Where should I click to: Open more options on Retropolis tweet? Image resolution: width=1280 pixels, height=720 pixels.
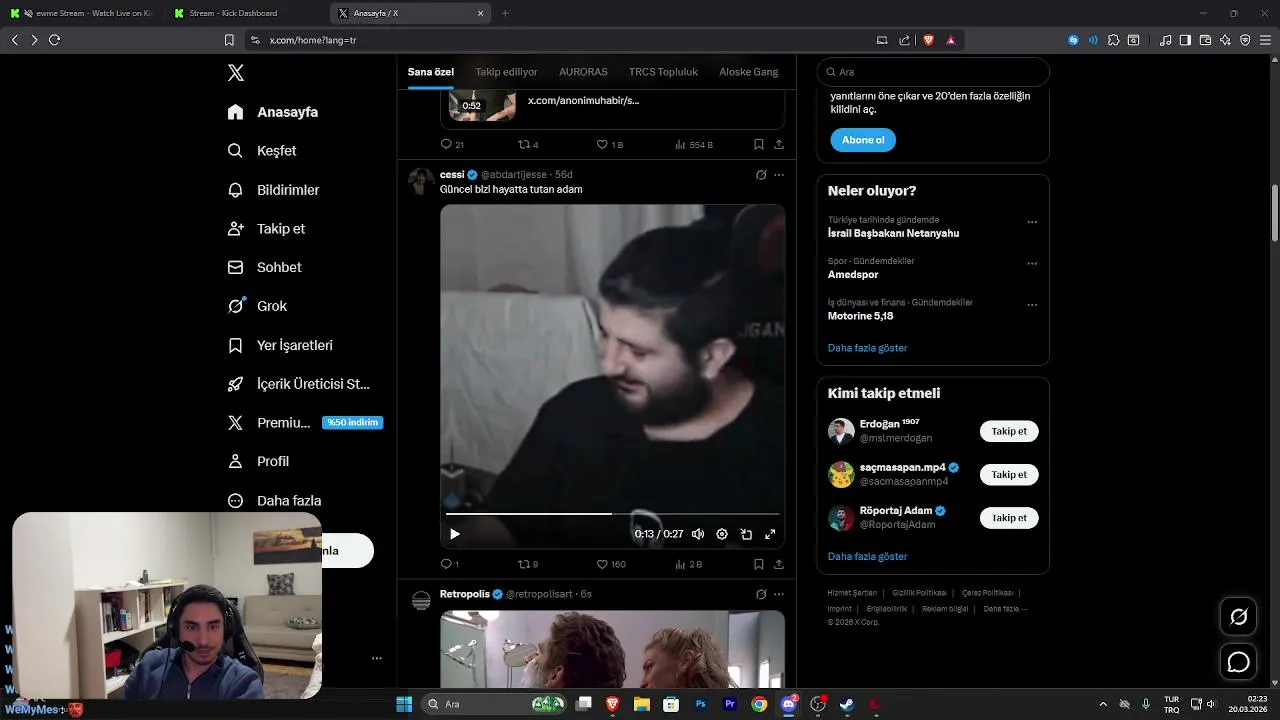779,594
